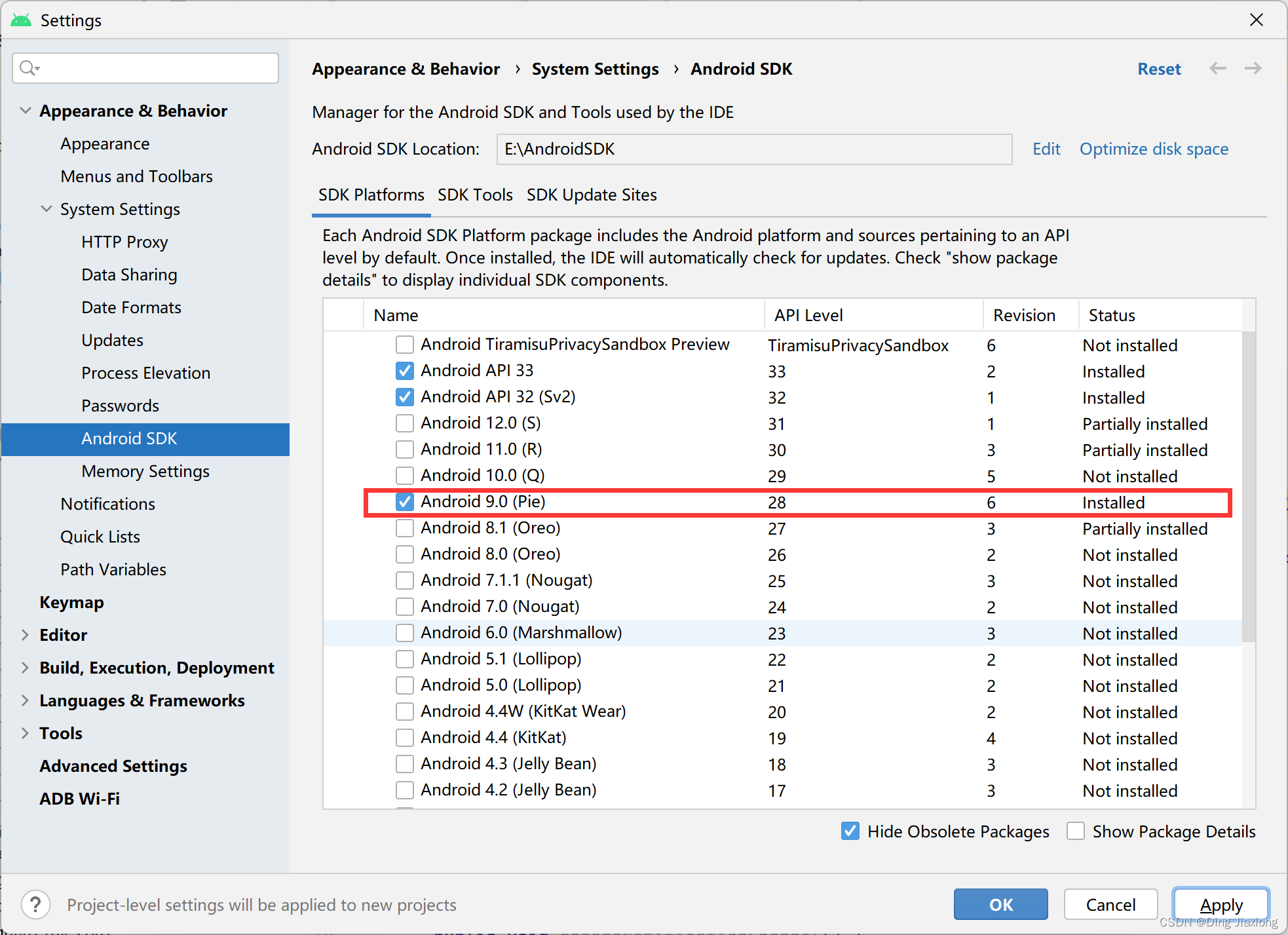Switch to SDK Update Sites tab
Image resolution: width=1288 pixels, height=935 pixels.
click(592, 195)
